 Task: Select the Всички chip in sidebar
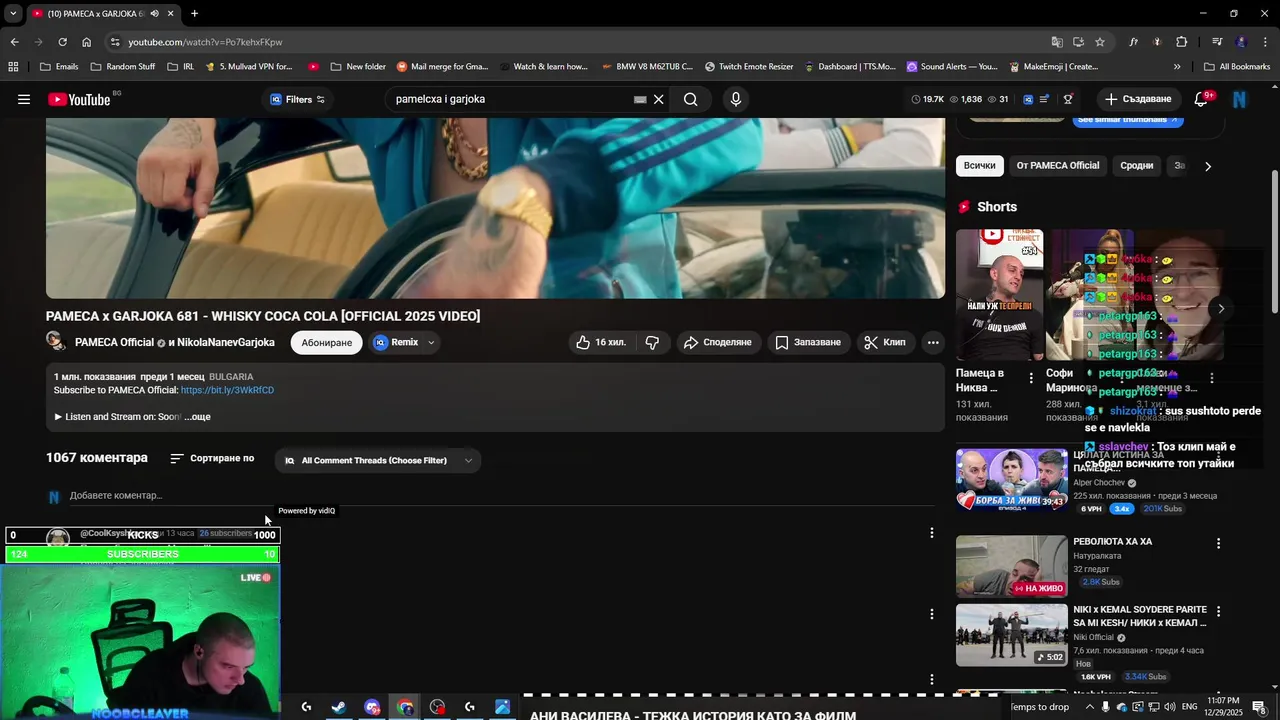click(x=980, y=166)
